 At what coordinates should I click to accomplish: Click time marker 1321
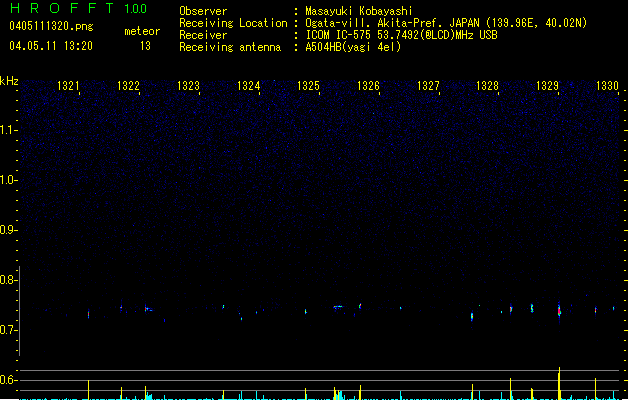[68, 86]
